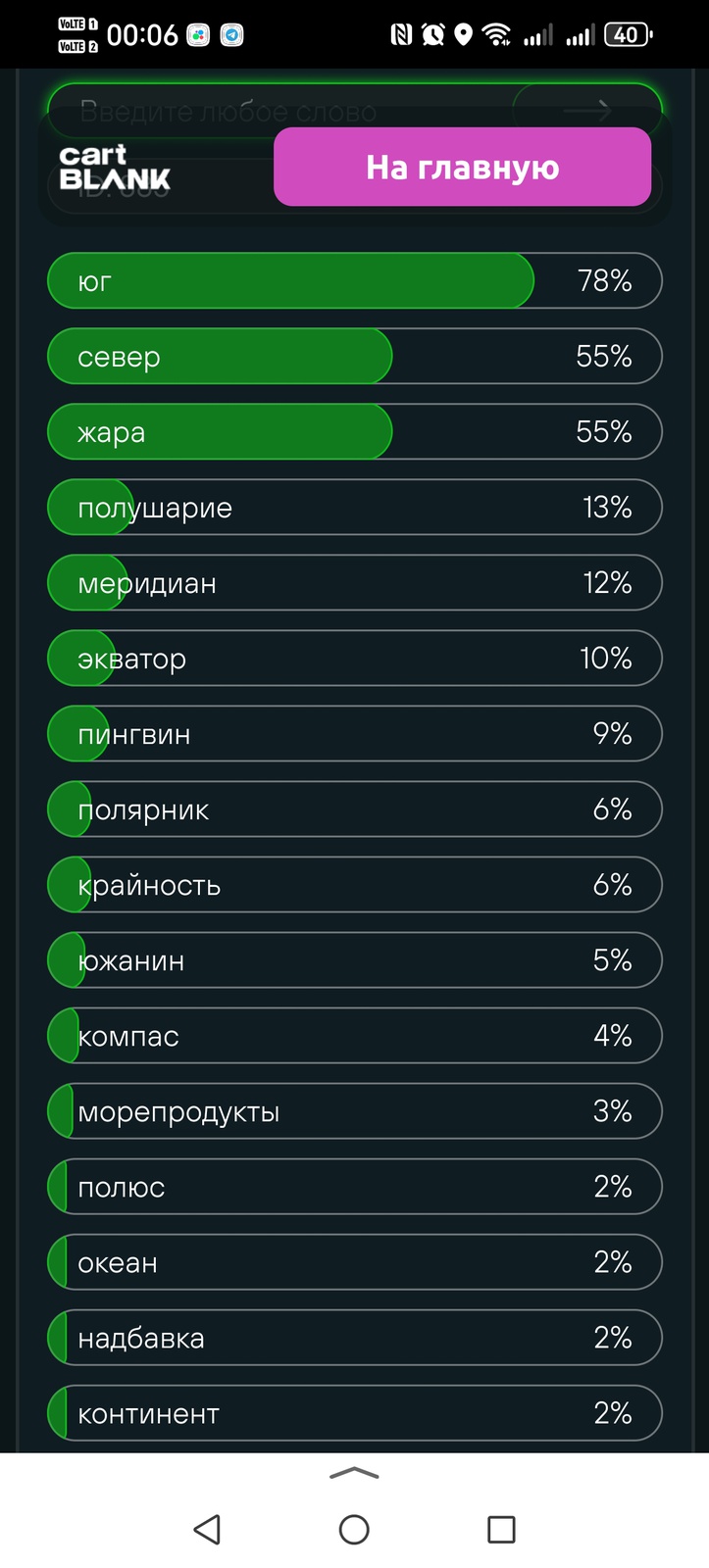Select the морепродукты 3% entry
The width and height of the screenshot is (709, 1568).
[355, 1110]
